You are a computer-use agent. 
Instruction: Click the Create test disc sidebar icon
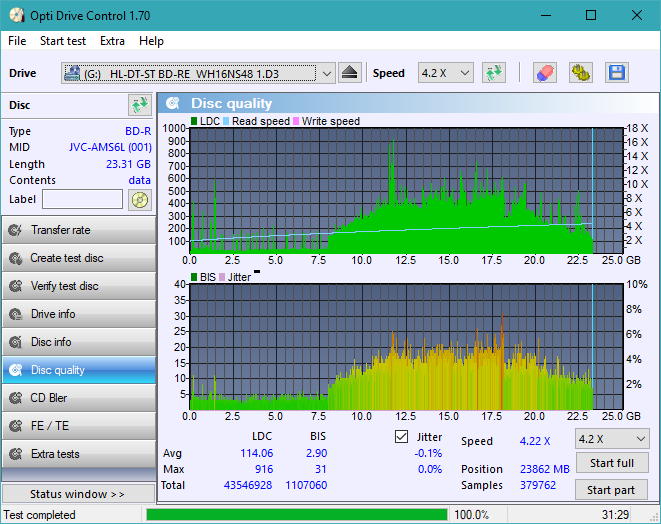tap(16, 258)
